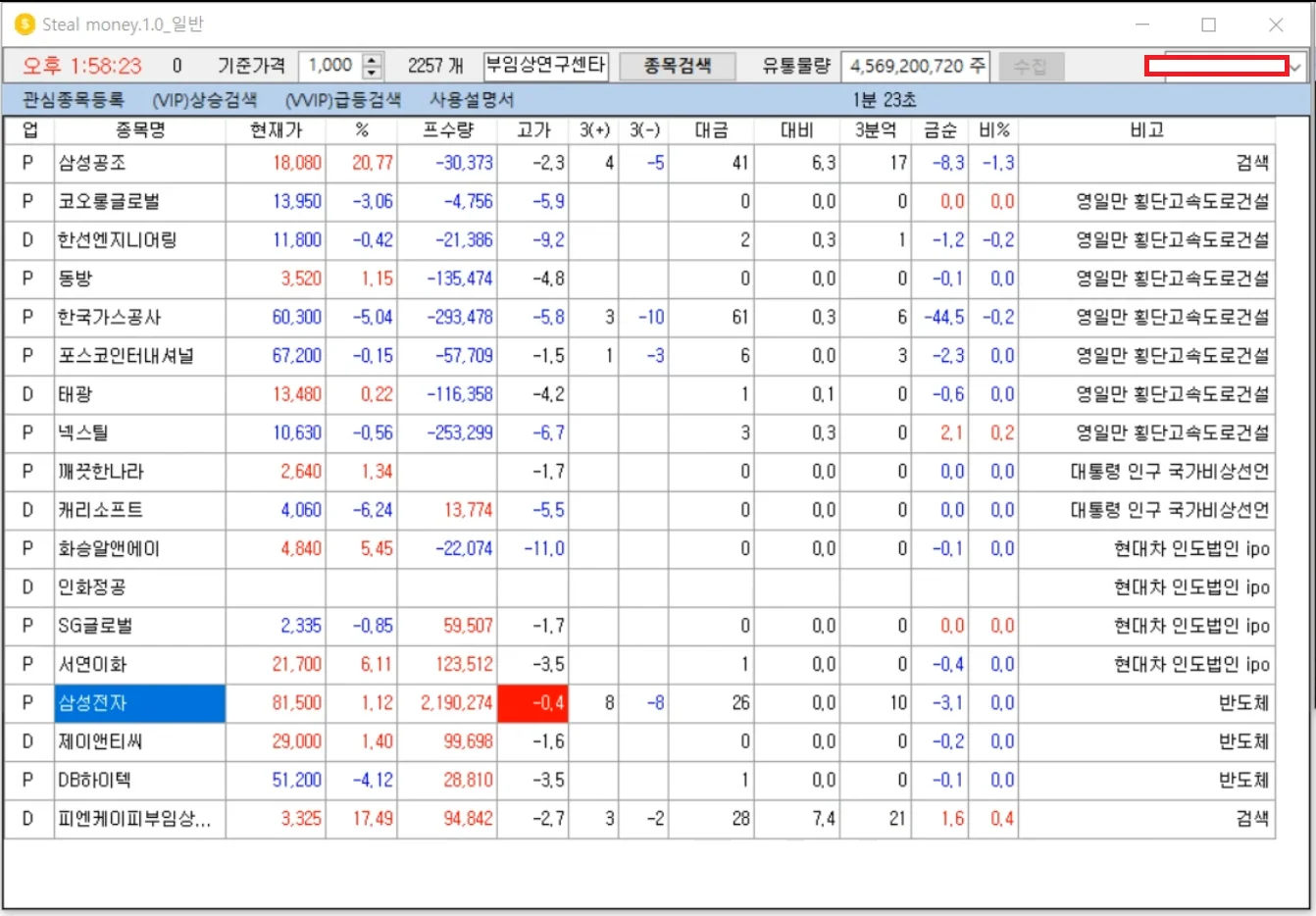Open the 관심종목등록 menu
This screenshot has width=1316, height=916.
[x=74, y=100]
